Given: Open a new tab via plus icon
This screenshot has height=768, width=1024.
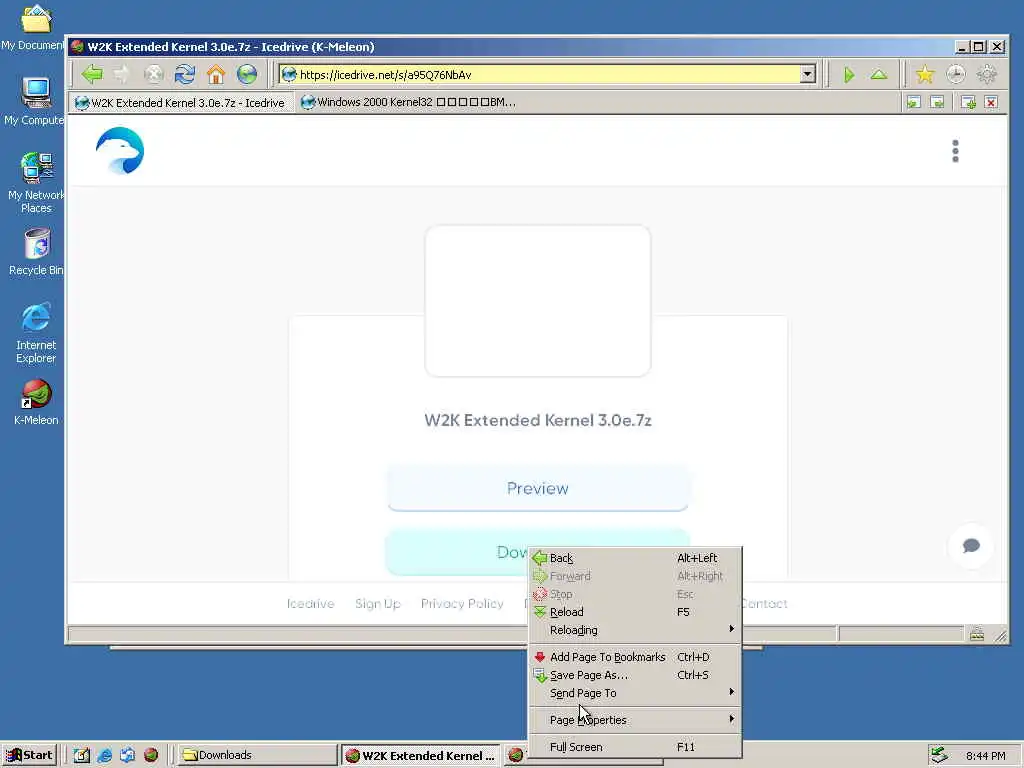Looking at the screenshot, I should tap(968, 103).
